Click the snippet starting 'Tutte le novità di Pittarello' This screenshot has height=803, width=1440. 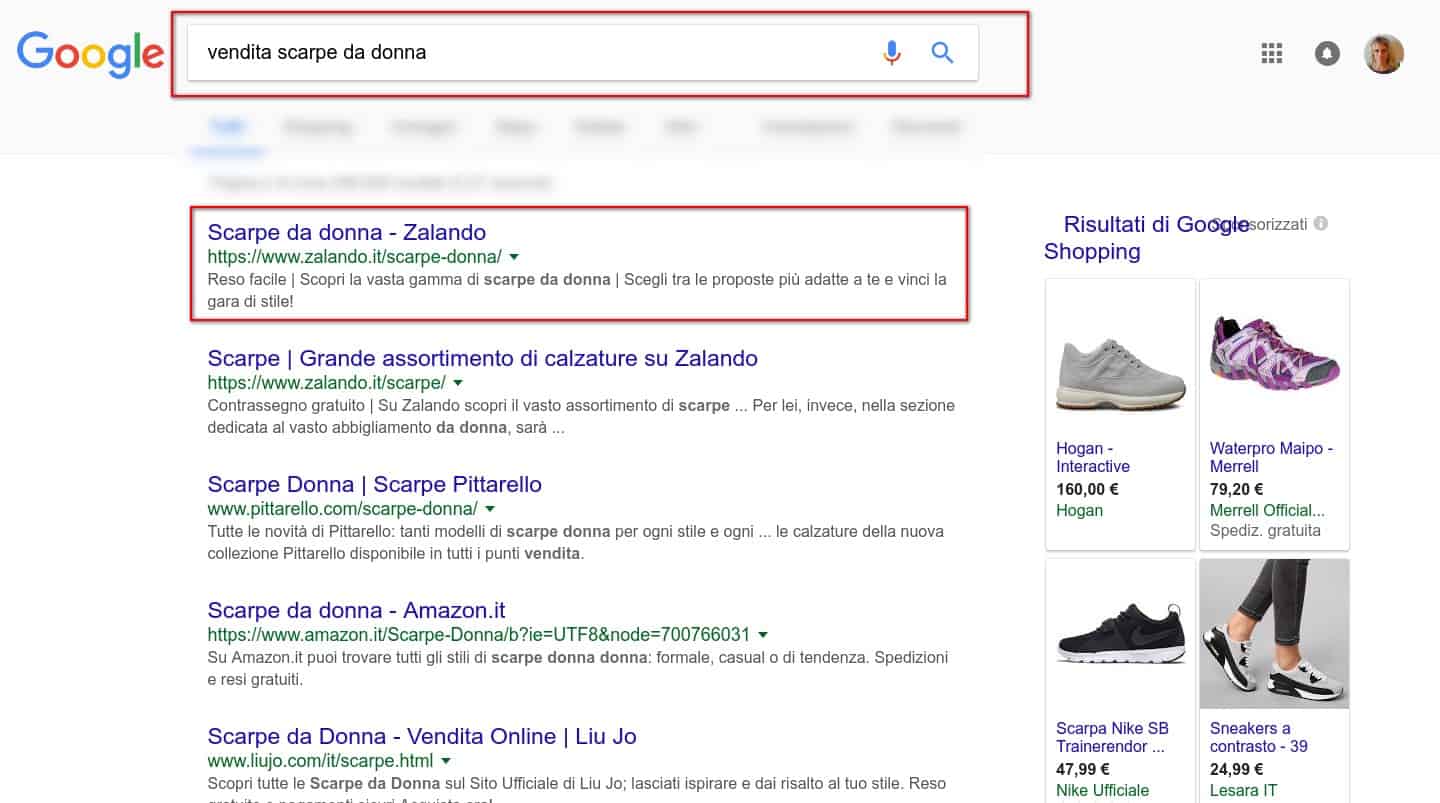[575, 542]
